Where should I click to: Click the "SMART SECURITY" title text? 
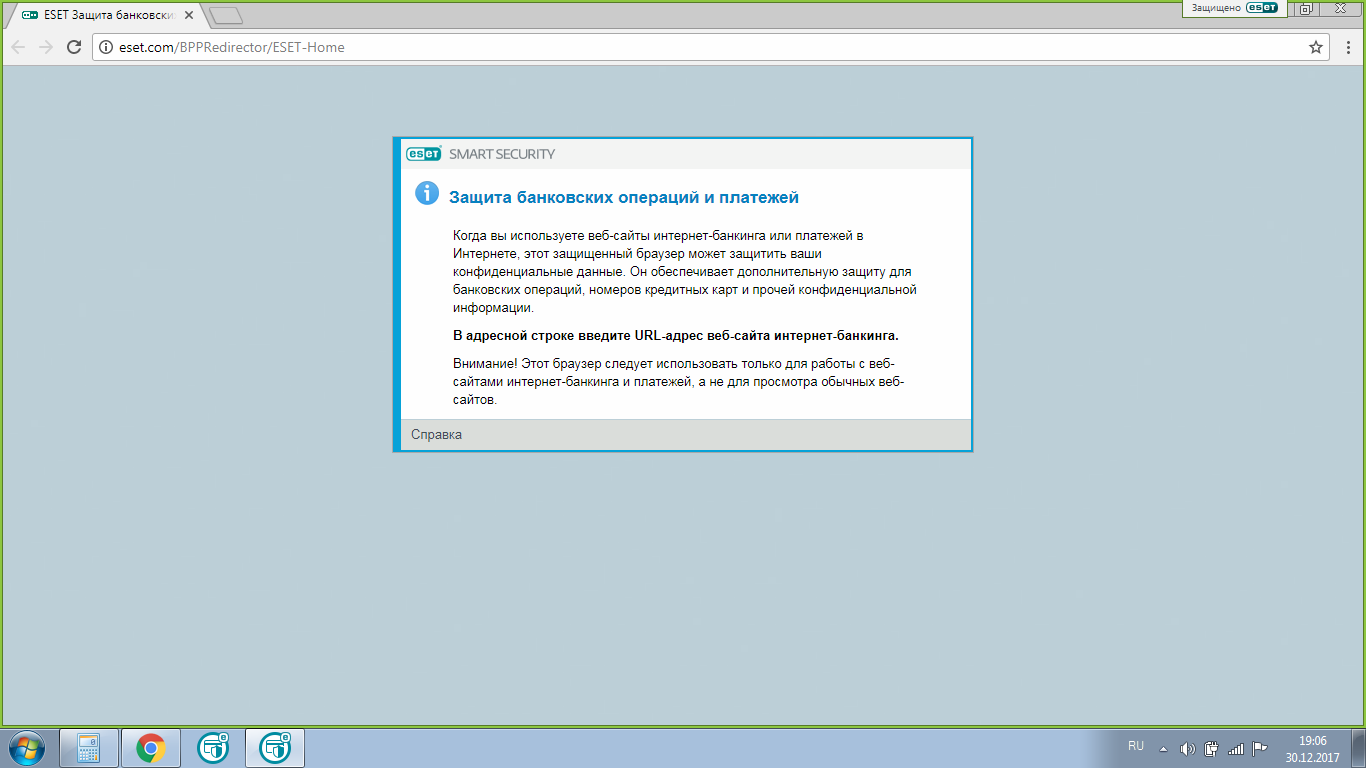click(502, 154)
